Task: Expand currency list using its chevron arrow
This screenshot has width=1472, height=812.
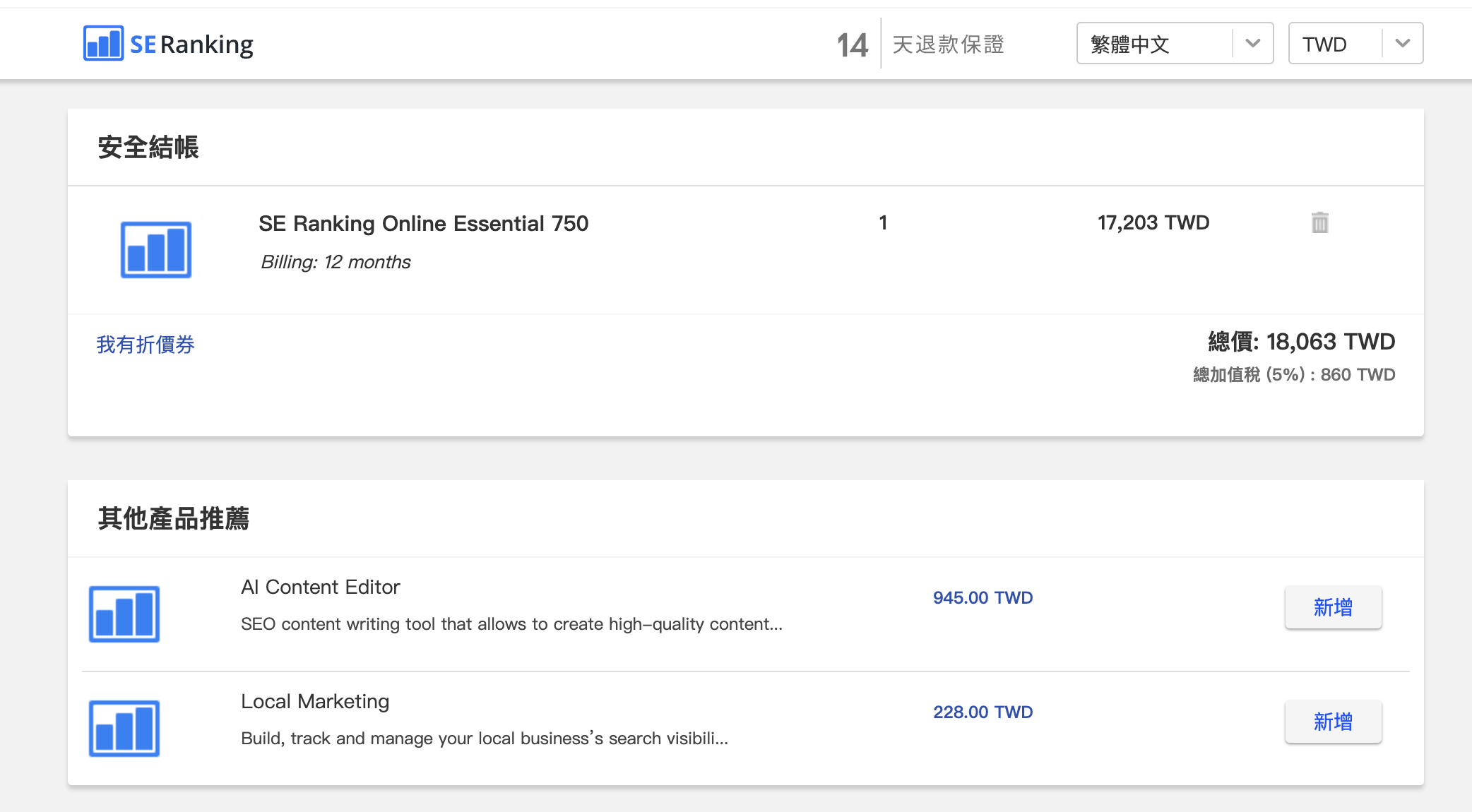Action: (x=1403, y=44)
